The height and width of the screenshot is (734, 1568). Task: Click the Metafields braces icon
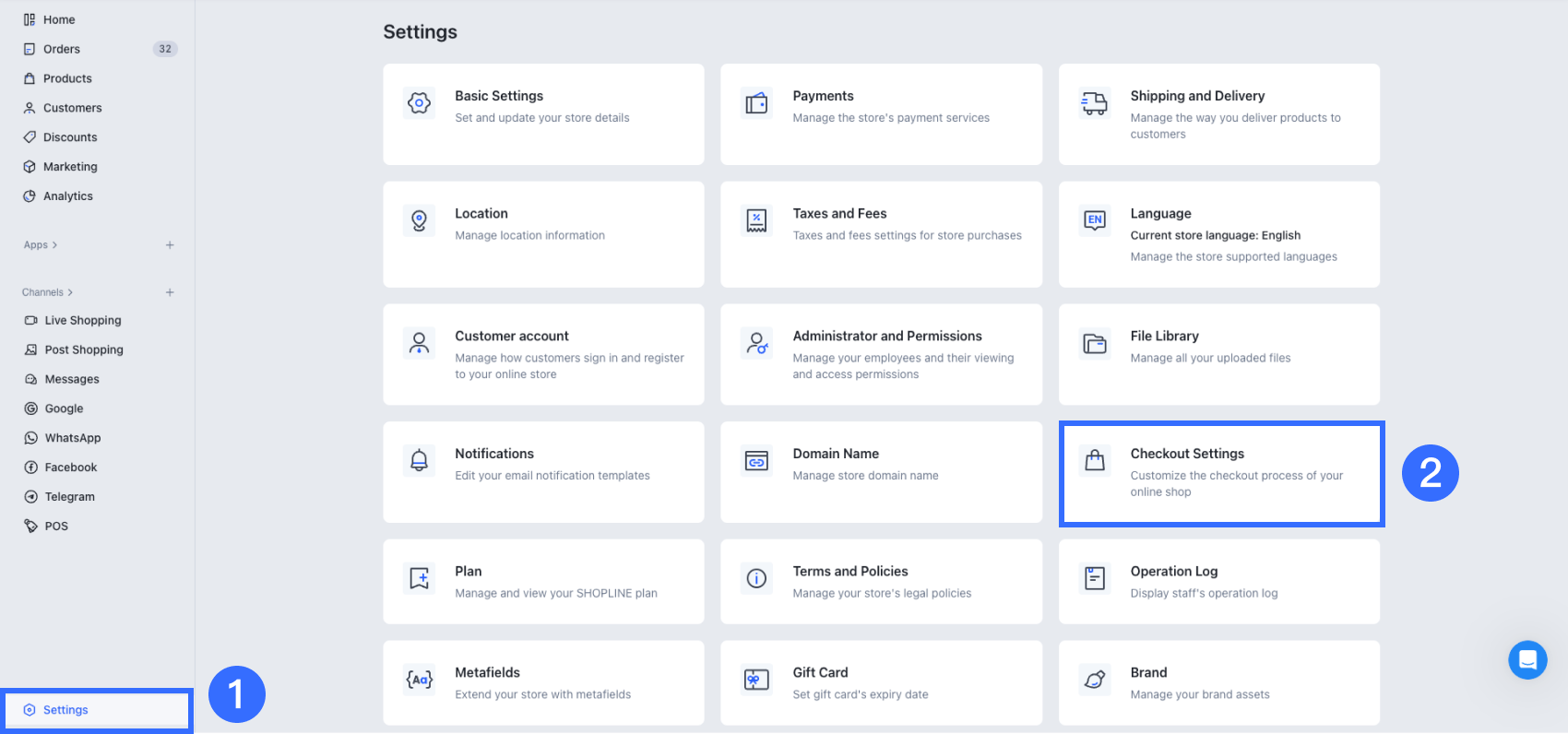pyautogui.click(x=419, y=680)
